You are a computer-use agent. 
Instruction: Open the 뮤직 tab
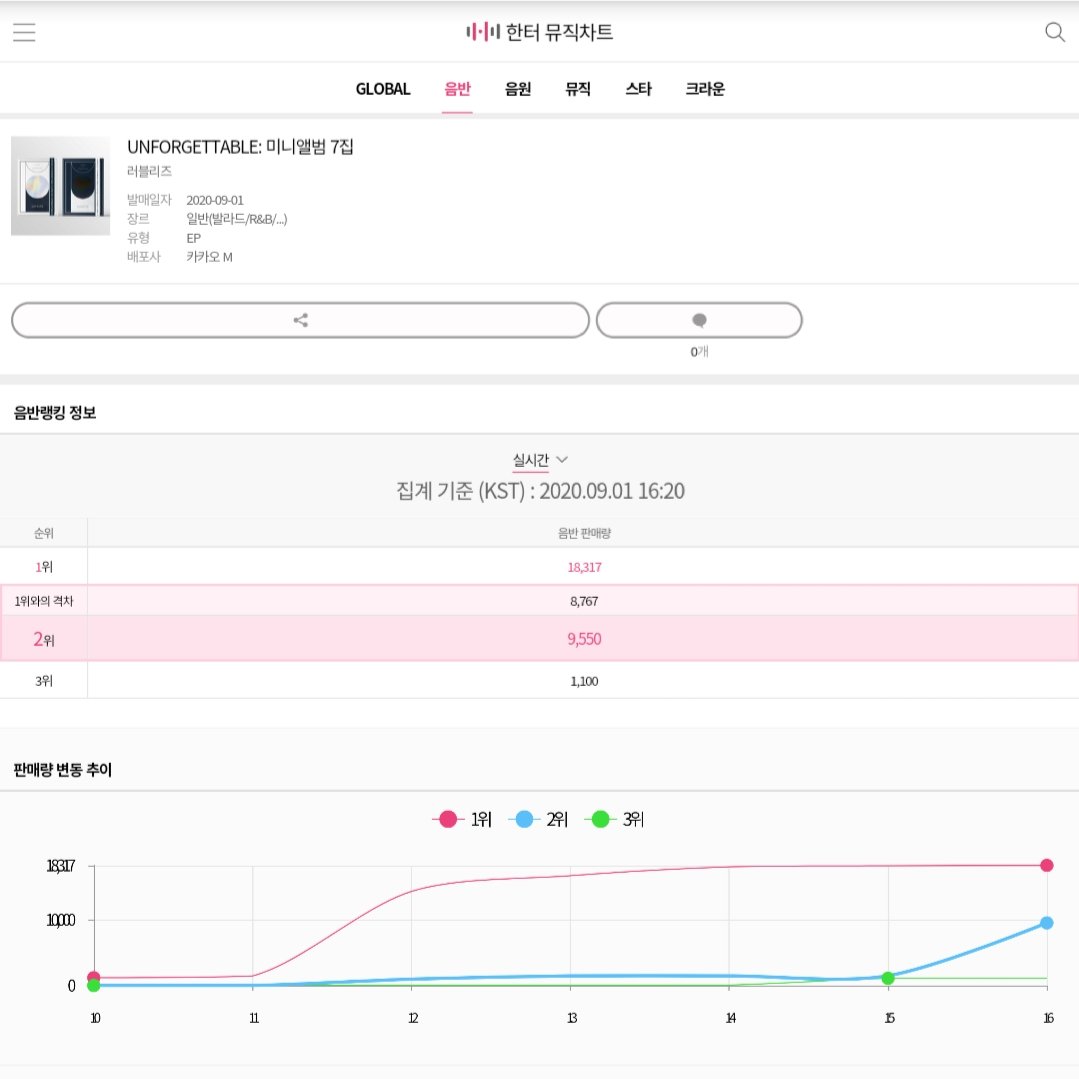point(577,89)
